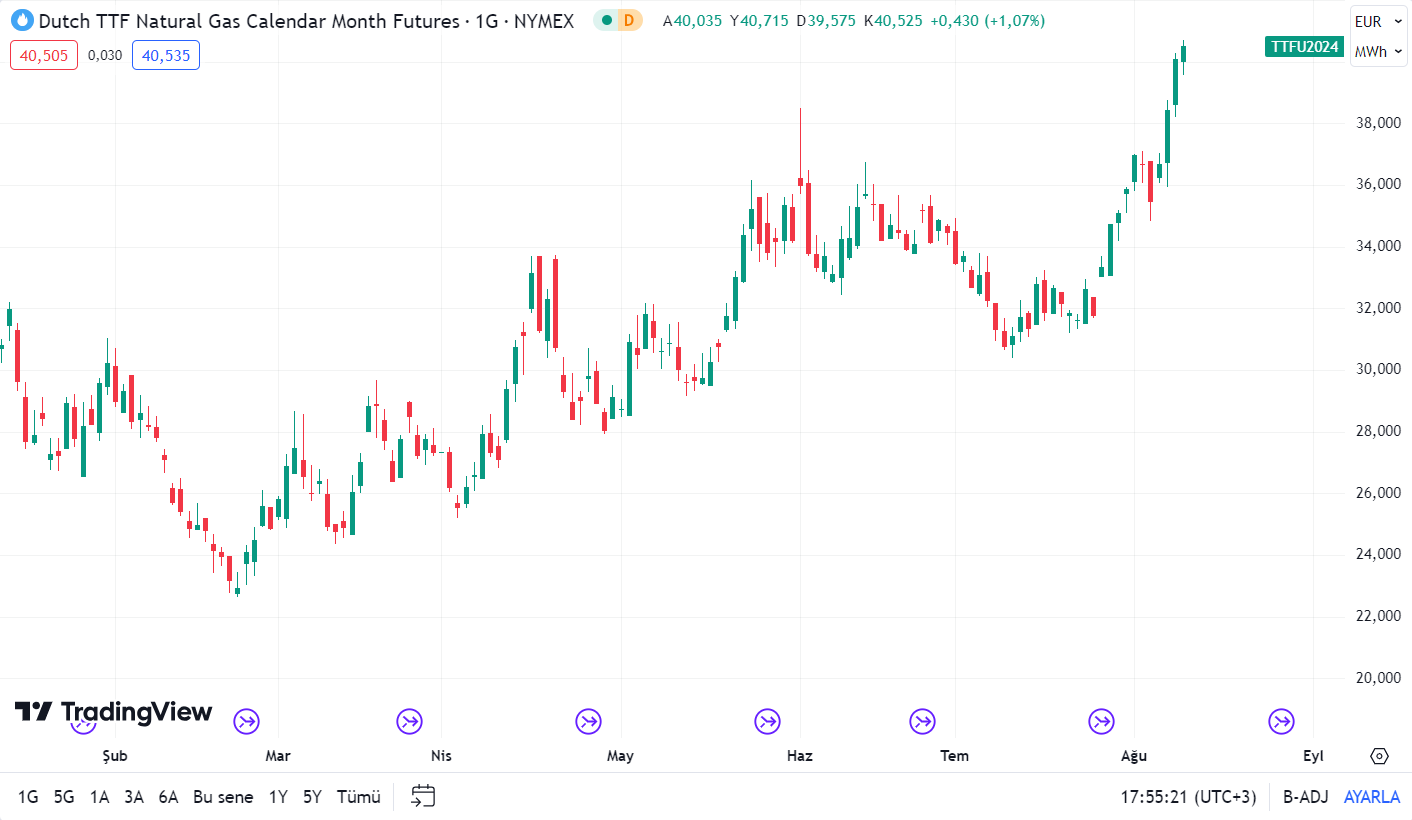Select the Bu sene date range

pyautogui.click(x=223, y=797)
